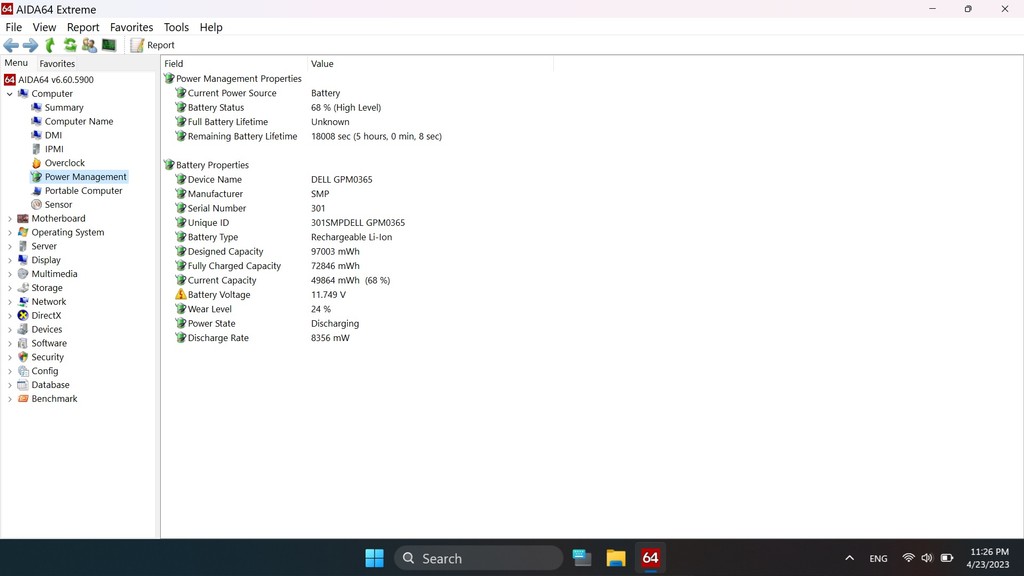Image resolution: width=1024 pixels, height=576 pixels.
Task: Open the File menu
Action: click(14, 27)
